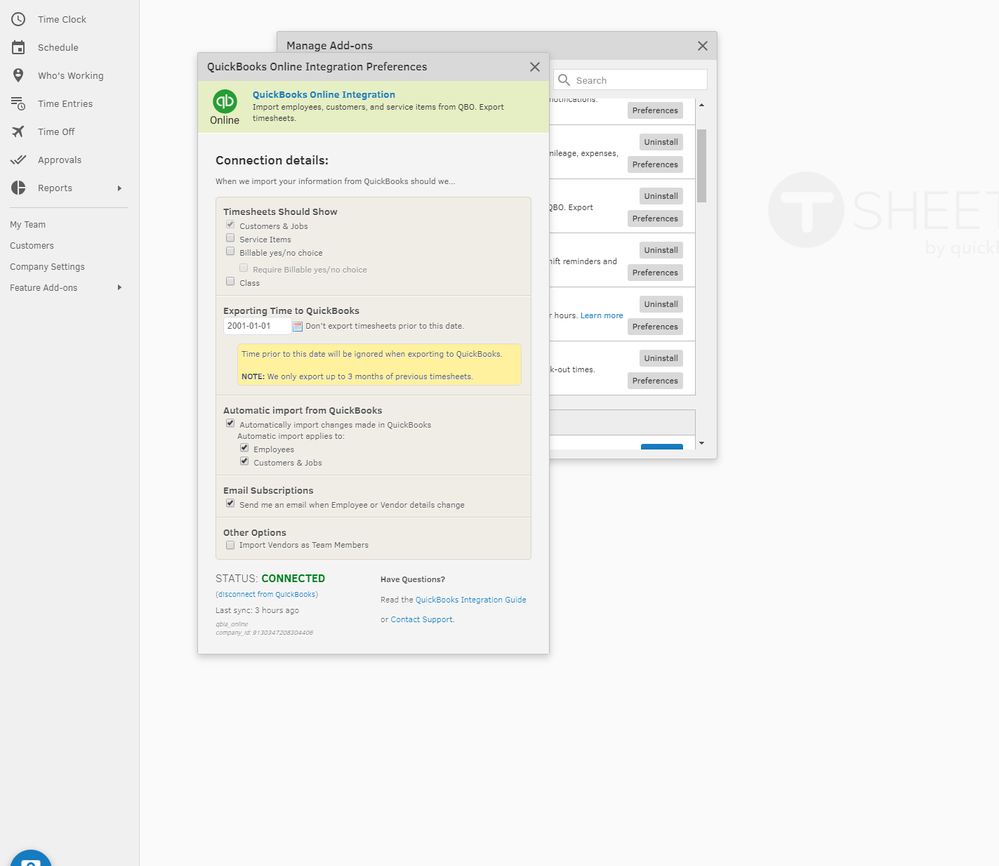Viewport: 999px width, 866px height.
Task: Open Time Clock menu item
Action: (62, 20)
